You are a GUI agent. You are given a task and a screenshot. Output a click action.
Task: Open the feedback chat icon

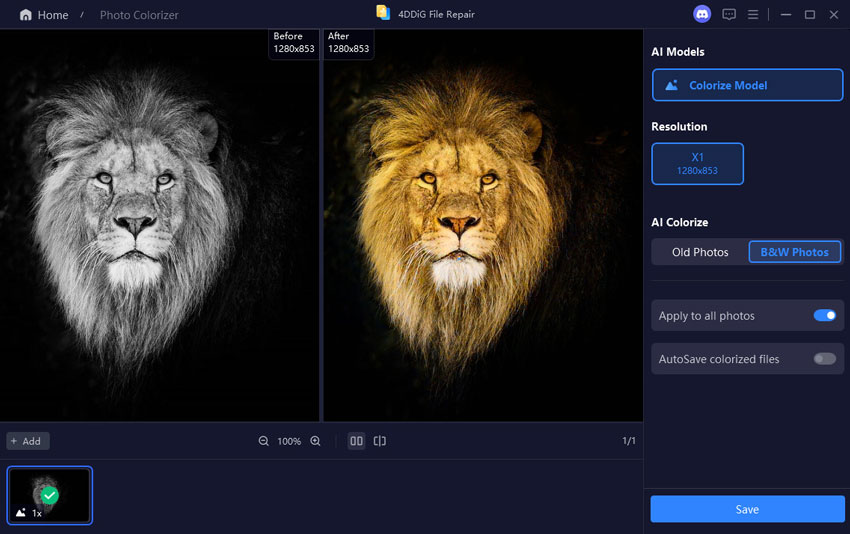(729, 15)
